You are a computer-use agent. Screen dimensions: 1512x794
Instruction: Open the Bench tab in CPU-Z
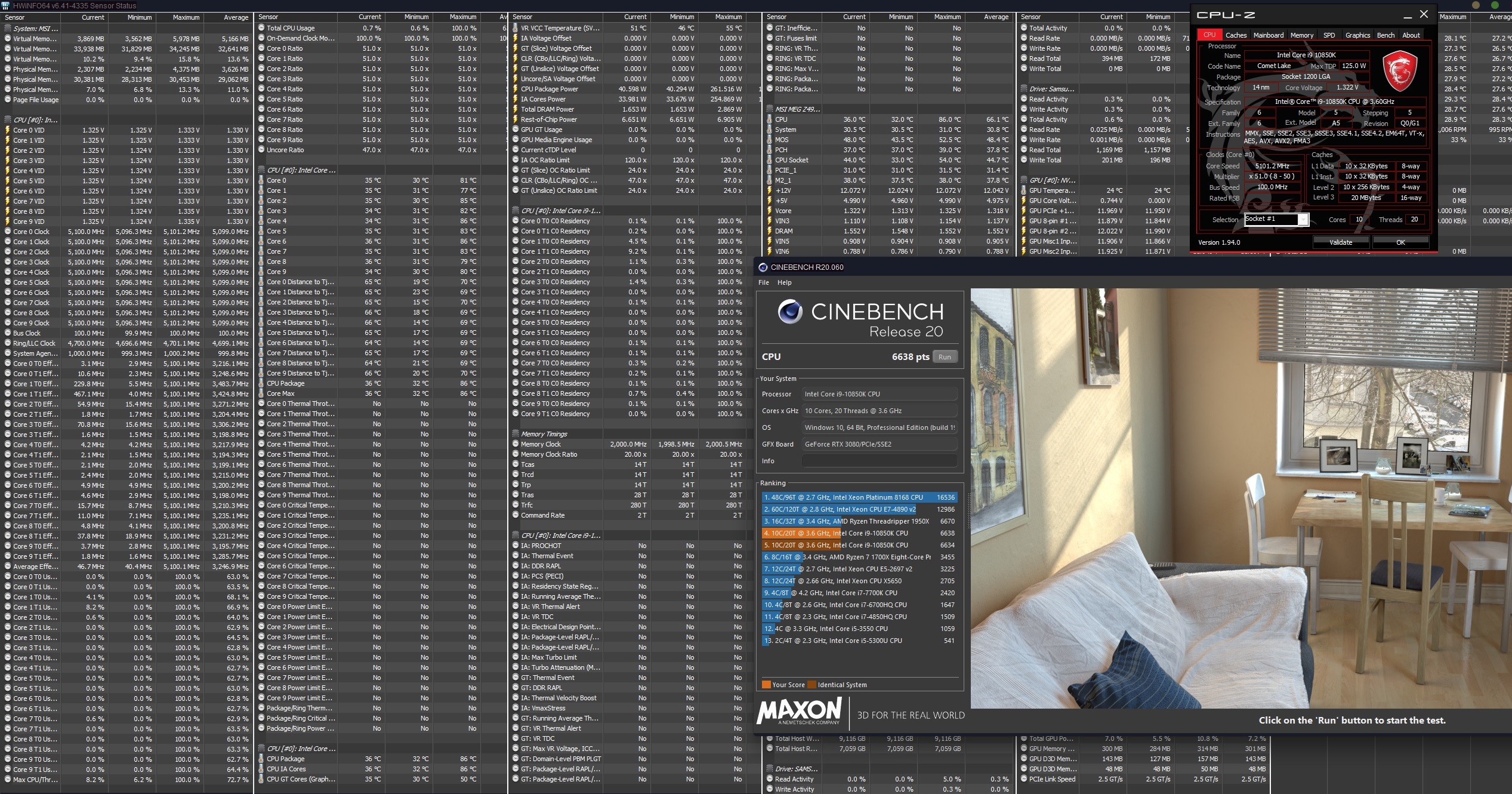click(1386, 35)
